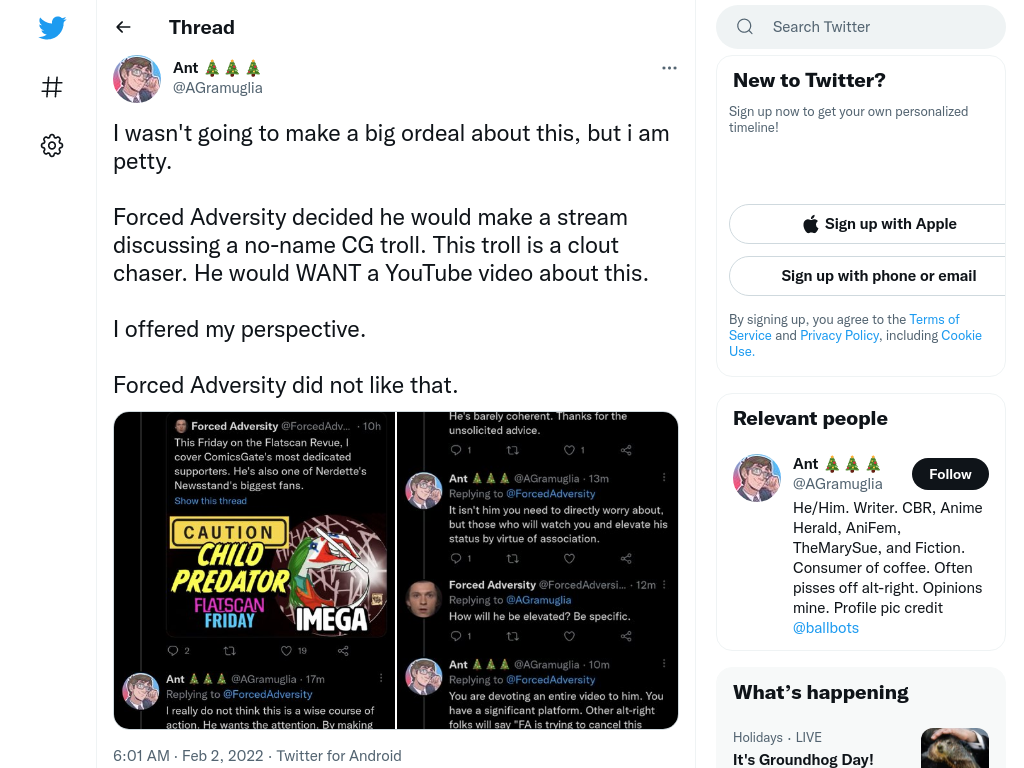The width and height of the screenshot is (1024, 768).
Task: Open Settings gear in left sidebar
Action: [x=52, y=145]
